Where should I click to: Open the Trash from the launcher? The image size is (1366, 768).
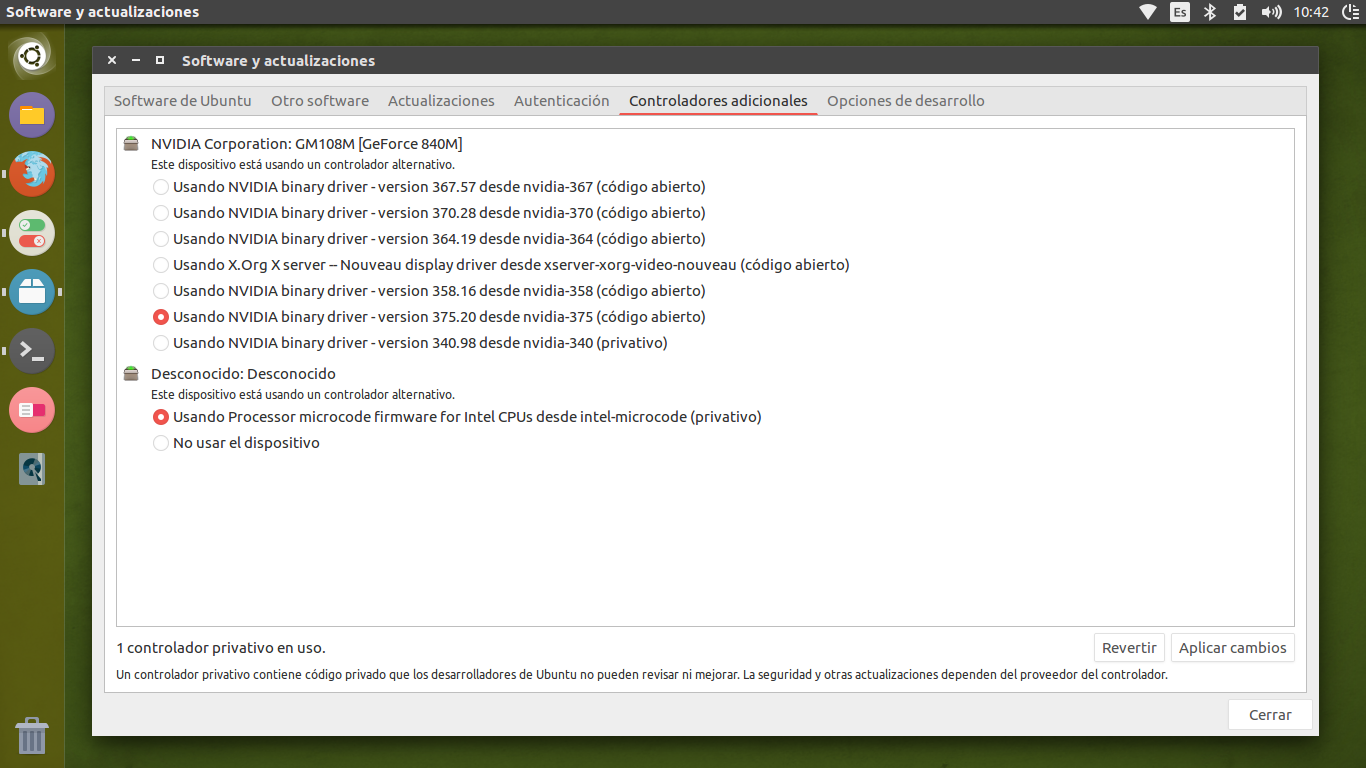click(32, 737)
